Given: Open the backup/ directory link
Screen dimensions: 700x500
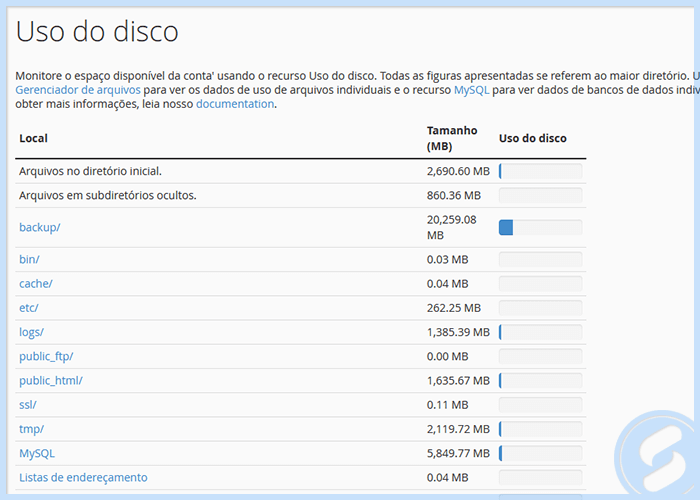Looking at the screenshot, I should (x=40, y=227).
